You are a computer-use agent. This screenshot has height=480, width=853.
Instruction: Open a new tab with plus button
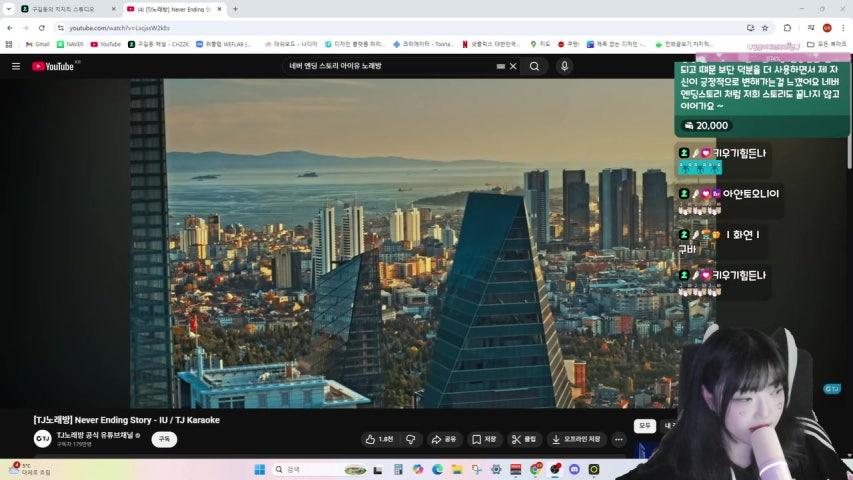pyautogui.click(x=235, y=9)
